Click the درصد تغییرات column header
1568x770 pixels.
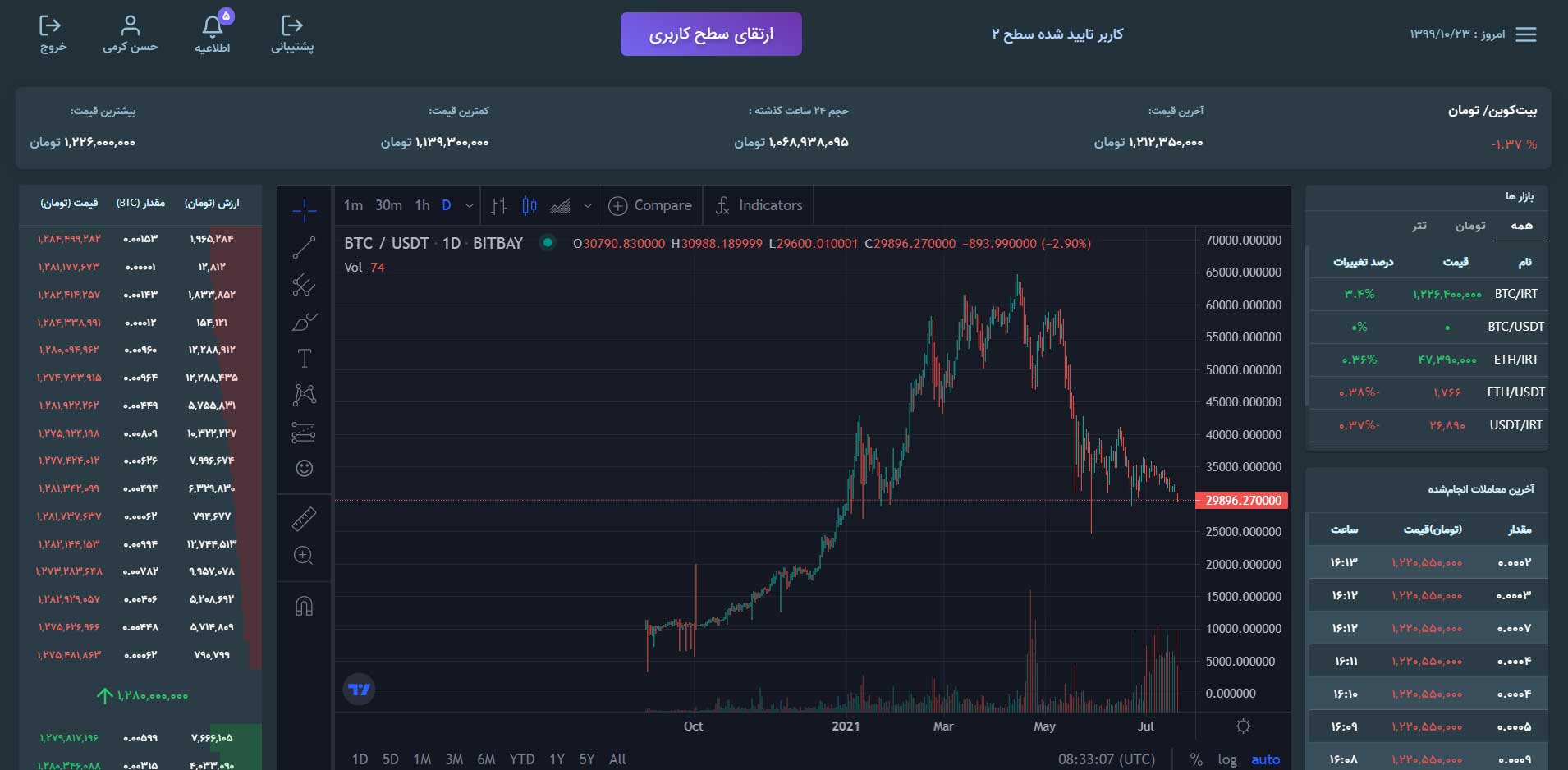[1363, 262]
